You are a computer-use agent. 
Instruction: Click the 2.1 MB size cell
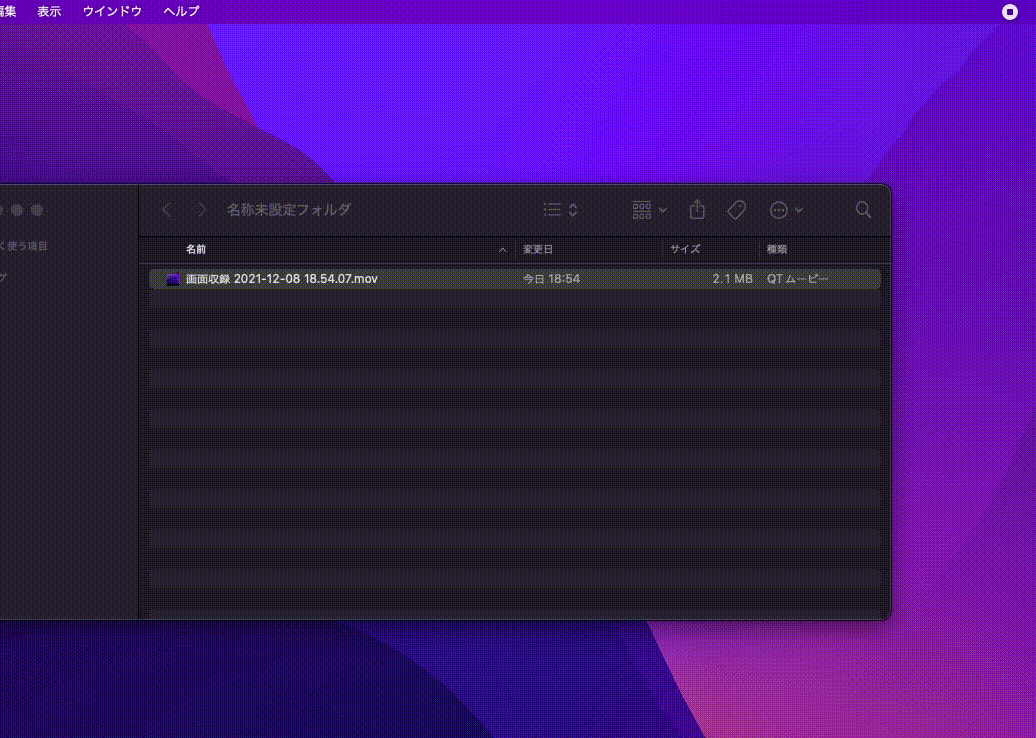732,279
